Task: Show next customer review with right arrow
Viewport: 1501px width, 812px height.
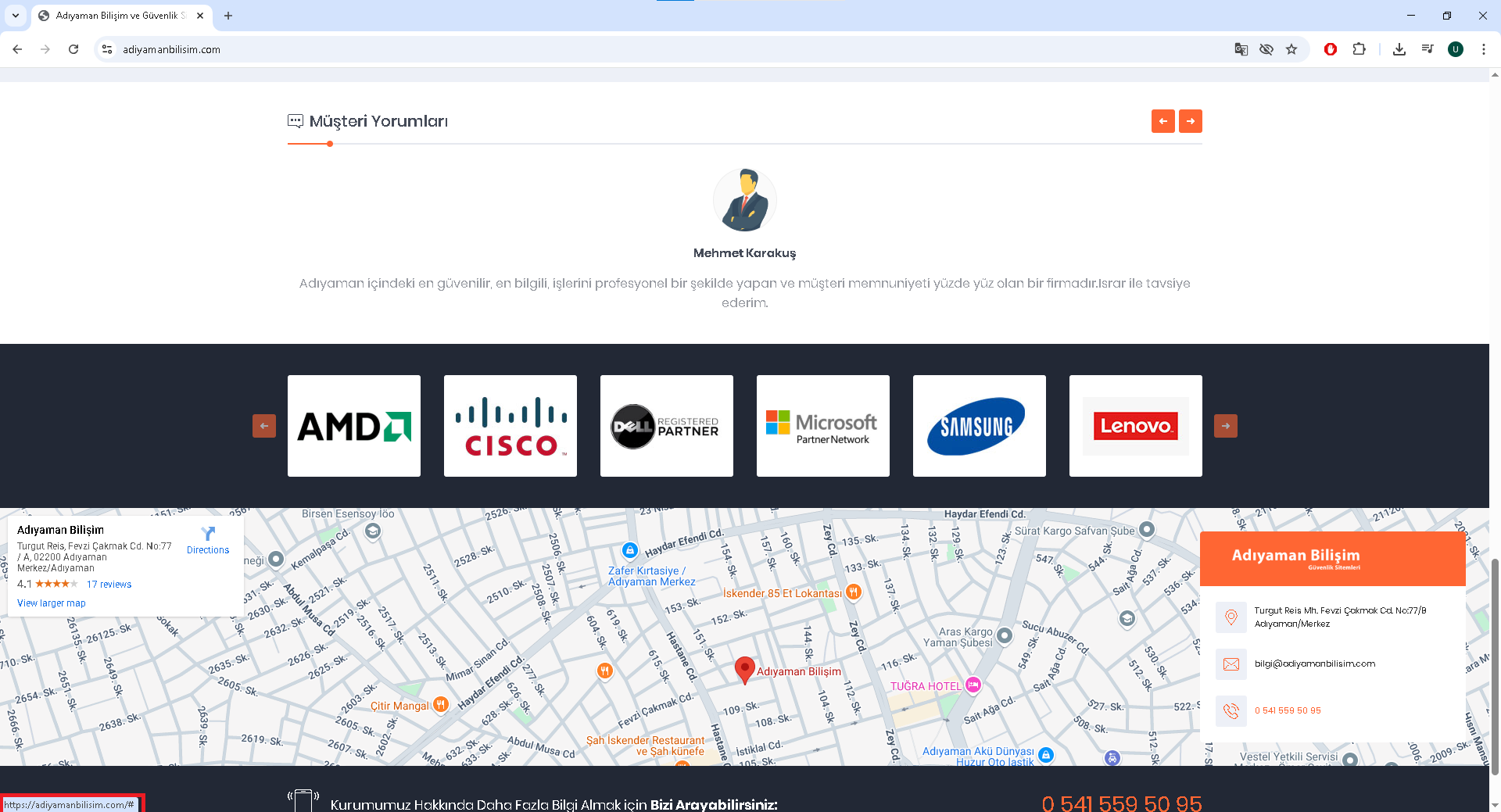Action: click(x=1191, y=121)
